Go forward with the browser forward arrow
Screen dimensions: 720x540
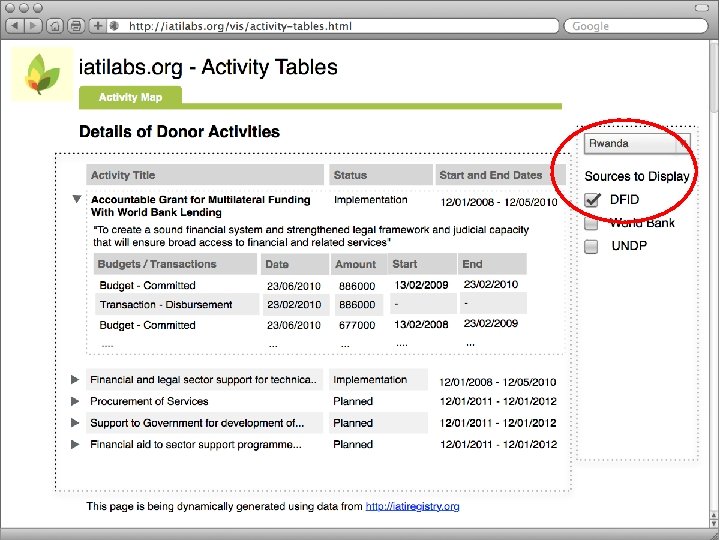click(33, 26)
